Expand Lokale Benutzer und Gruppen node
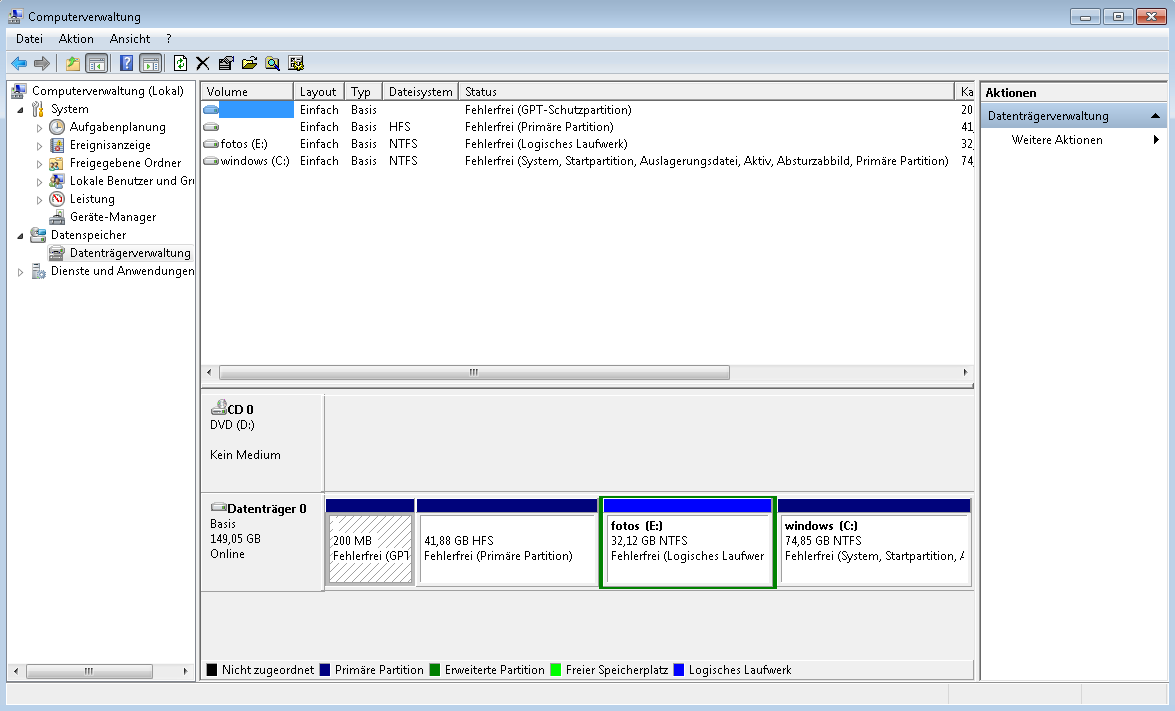This screenshot has height=711, width=1175. click(x=39, y=182)
